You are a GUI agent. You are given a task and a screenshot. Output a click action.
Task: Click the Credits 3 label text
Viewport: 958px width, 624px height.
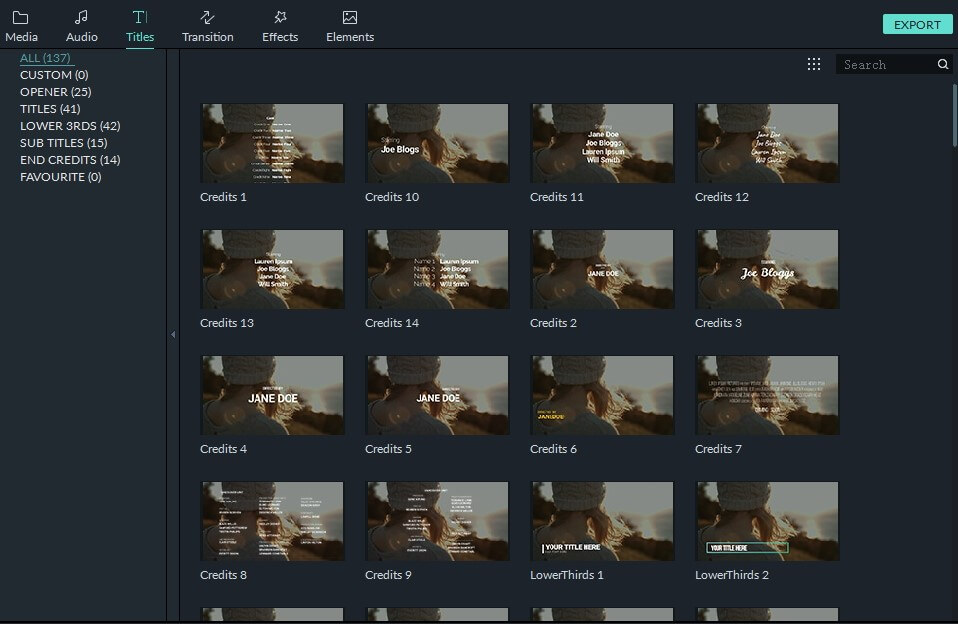click(x=718, y=323)
